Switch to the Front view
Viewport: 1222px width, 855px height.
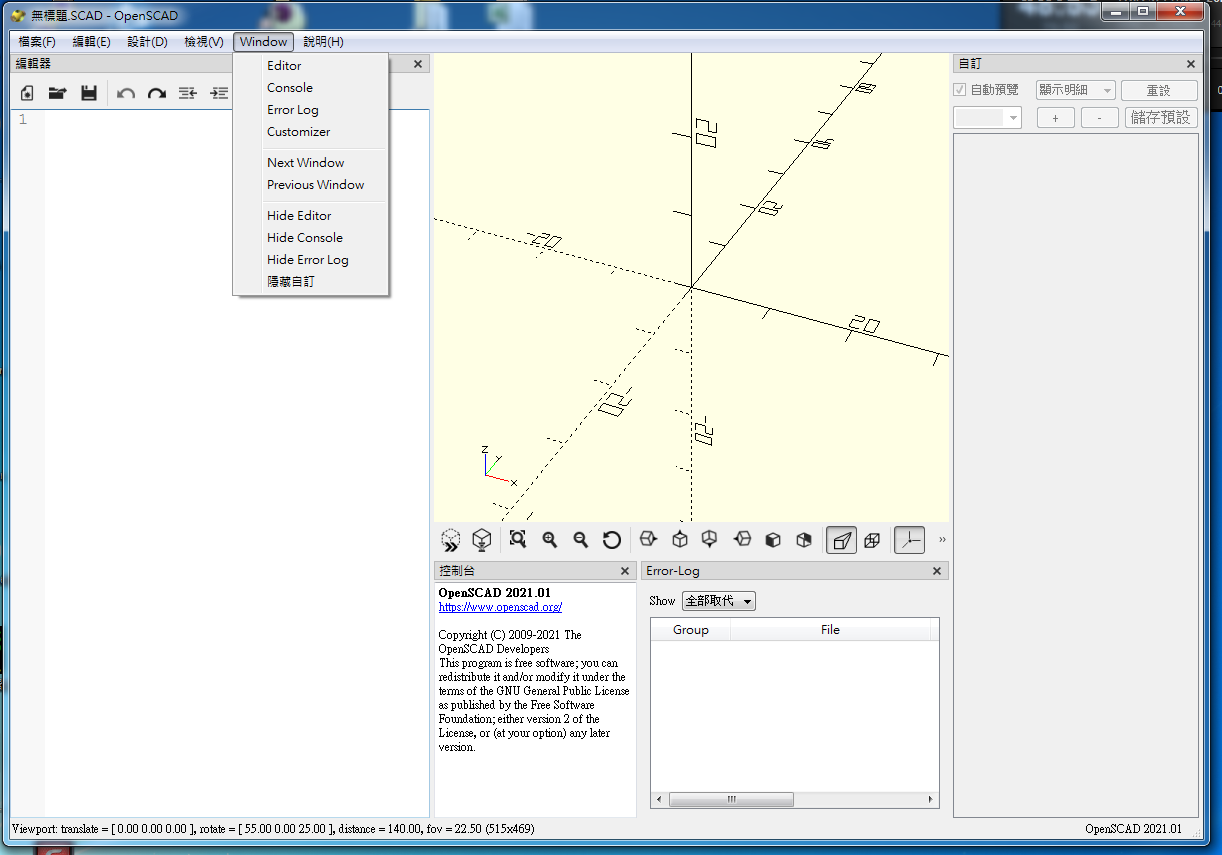[773, 540]
